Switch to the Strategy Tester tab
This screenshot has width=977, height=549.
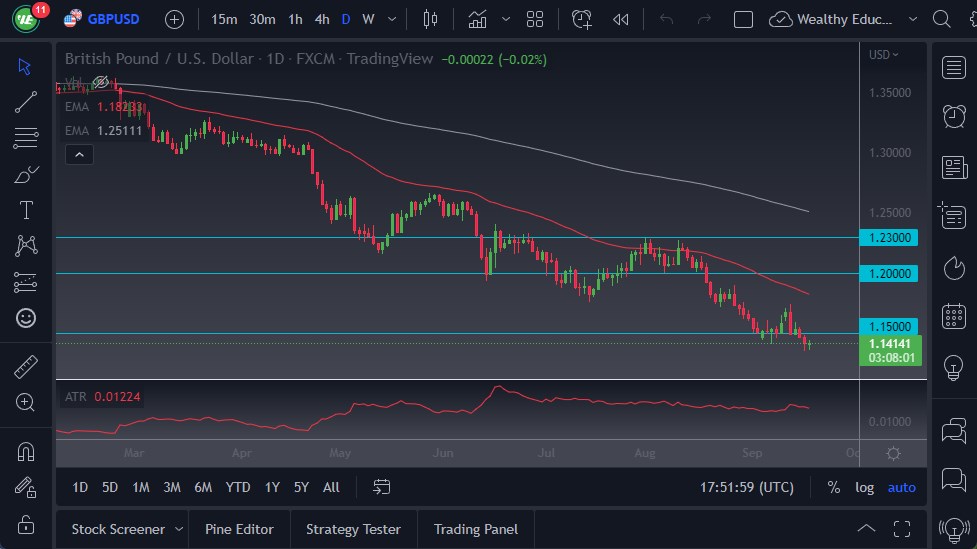[353, 529]
